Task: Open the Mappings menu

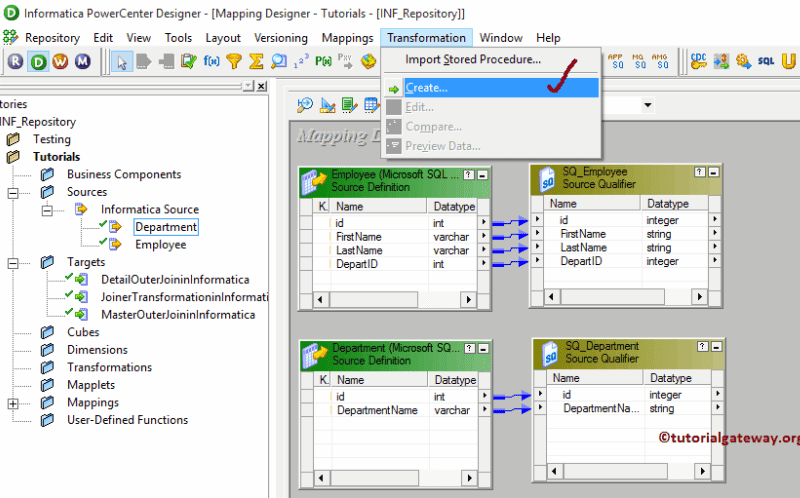Action: coord(347,38)
